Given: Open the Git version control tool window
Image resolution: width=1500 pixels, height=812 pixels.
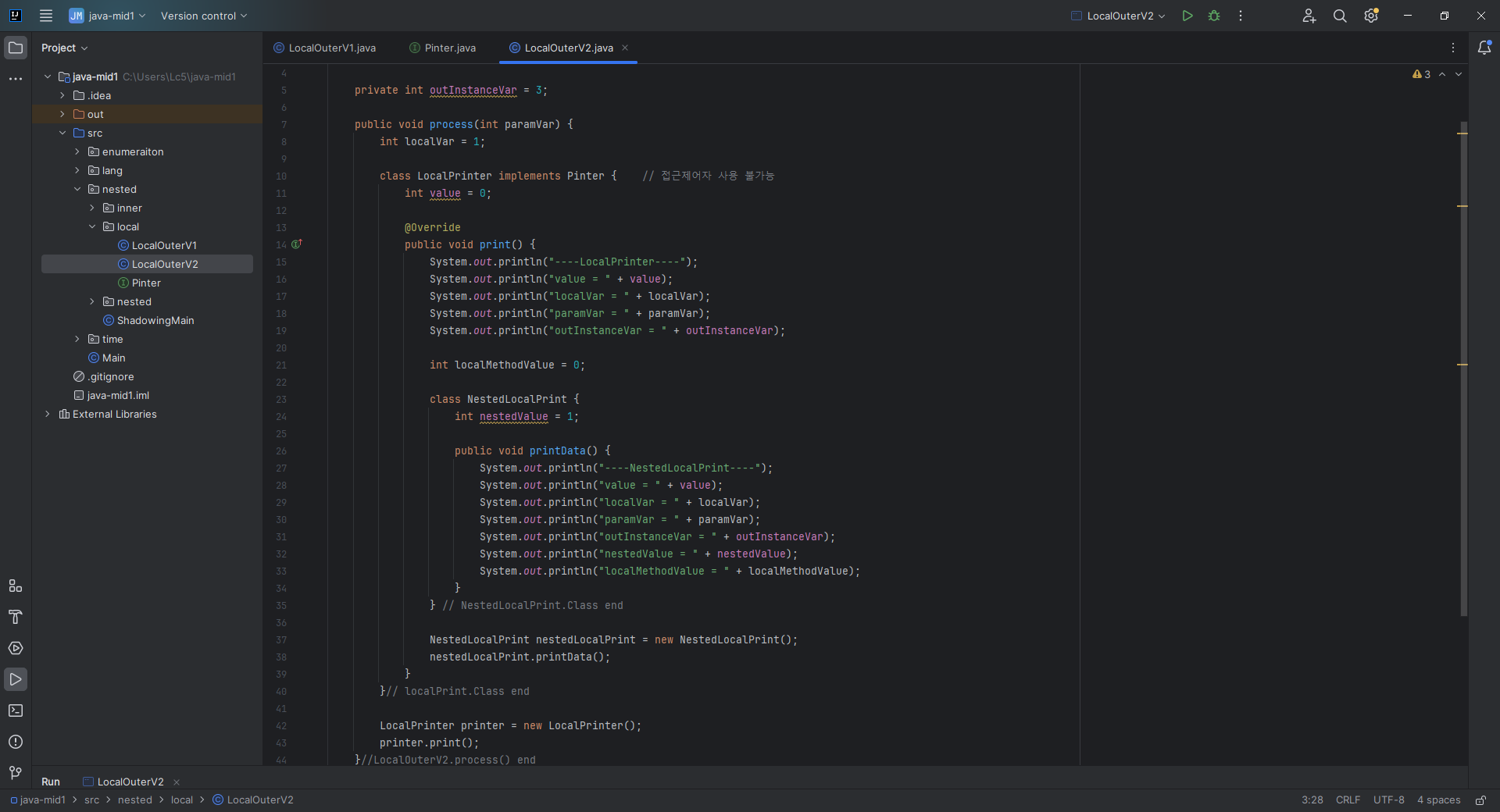Looking at the screenshot, I should coord(16,773).
